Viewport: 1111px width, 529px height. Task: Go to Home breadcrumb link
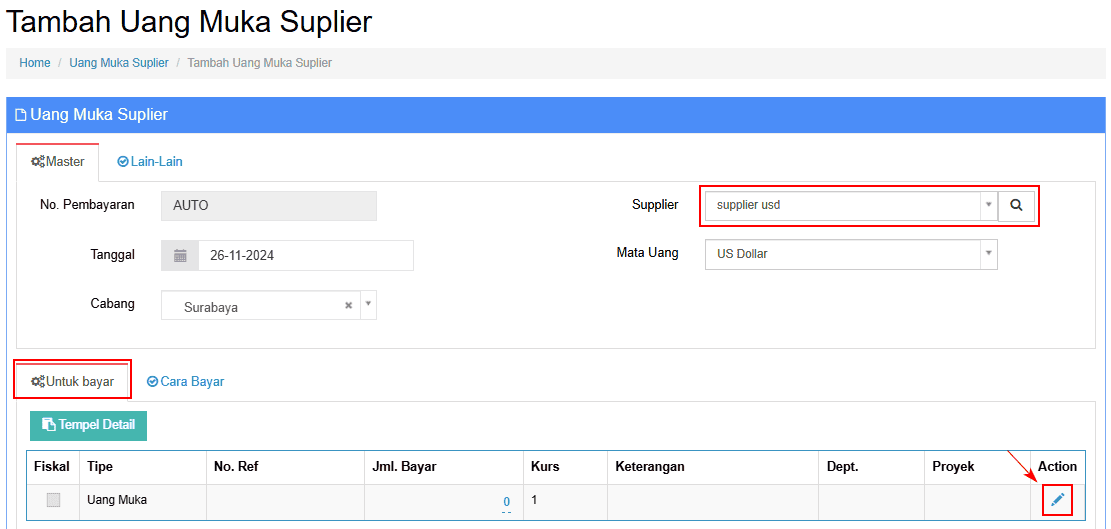[x=35, y=63]
